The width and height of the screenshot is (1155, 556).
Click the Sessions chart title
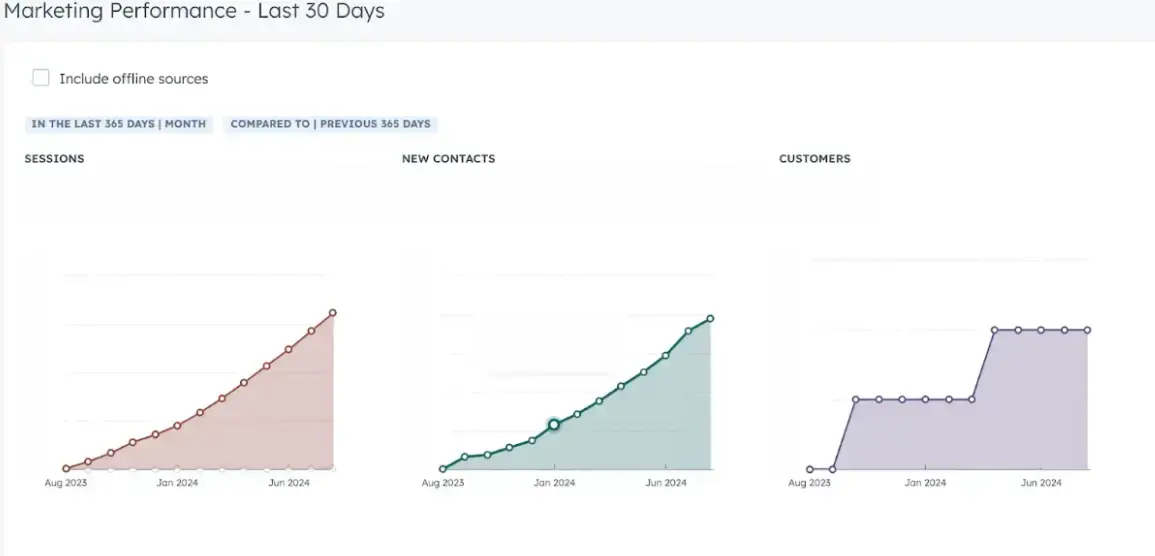click(55, 158)
